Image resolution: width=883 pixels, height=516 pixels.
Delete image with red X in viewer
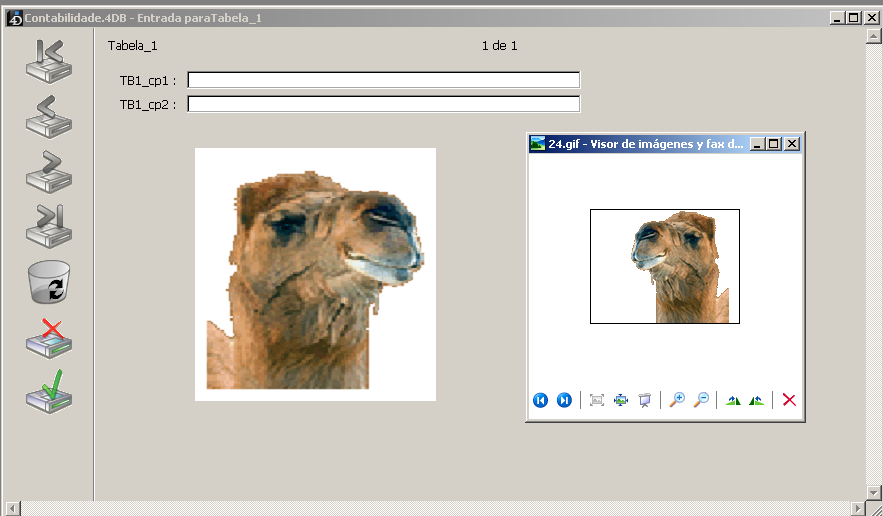pos(789,400)
